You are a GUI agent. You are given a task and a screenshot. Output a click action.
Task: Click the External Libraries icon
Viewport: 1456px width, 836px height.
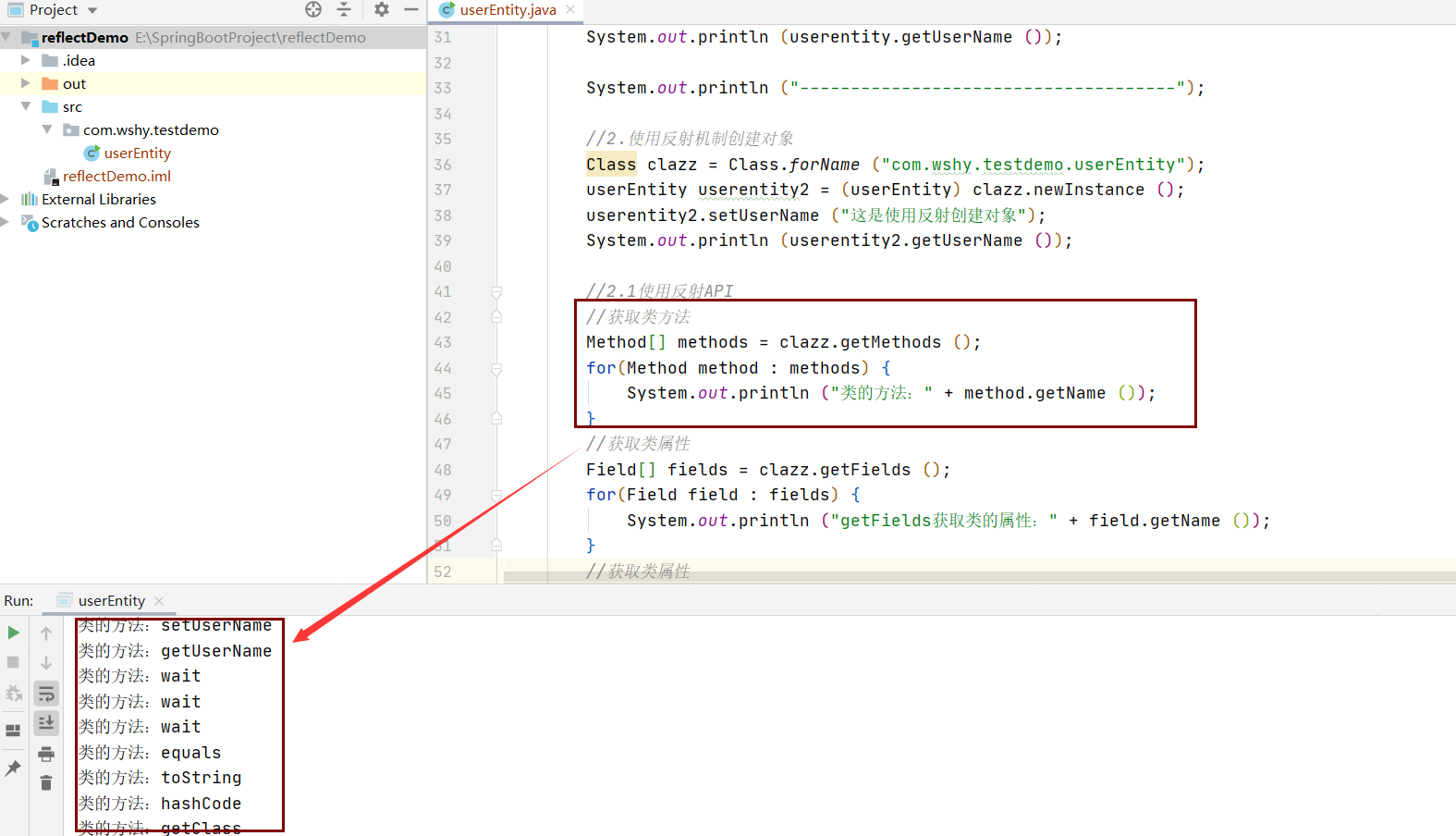[30, 199]
